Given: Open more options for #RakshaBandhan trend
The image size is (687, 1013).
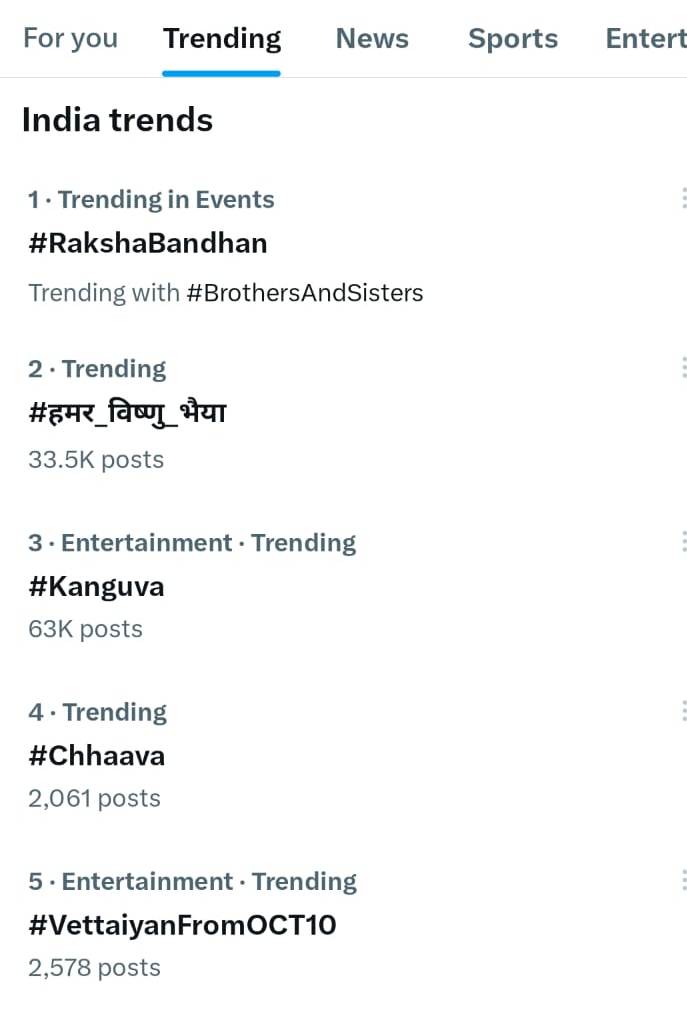Looking at the screenshot, I should coord(683,198).
